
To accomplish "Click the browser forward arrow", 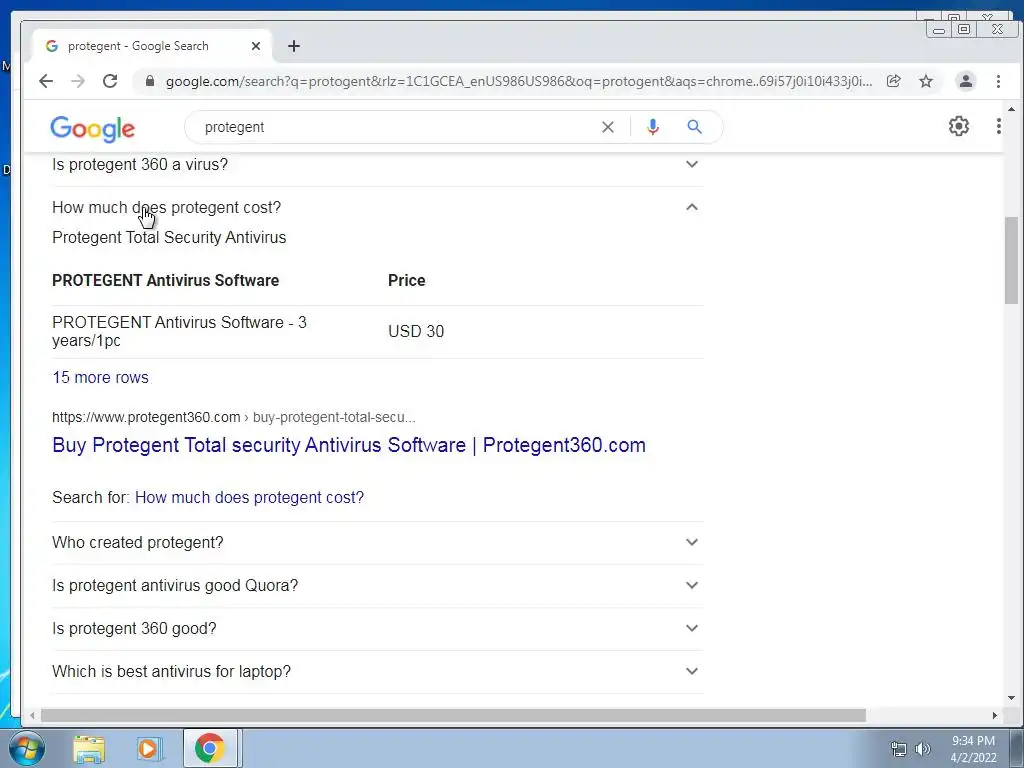I will click(x=78, y=81).
